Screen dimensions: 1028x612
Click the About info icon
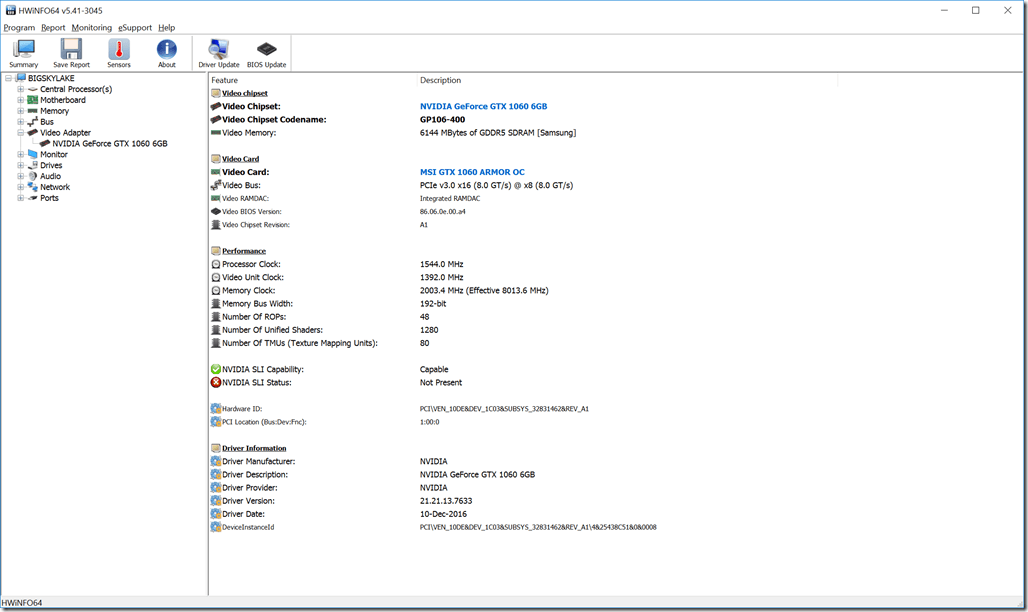[x=167, y=49]
